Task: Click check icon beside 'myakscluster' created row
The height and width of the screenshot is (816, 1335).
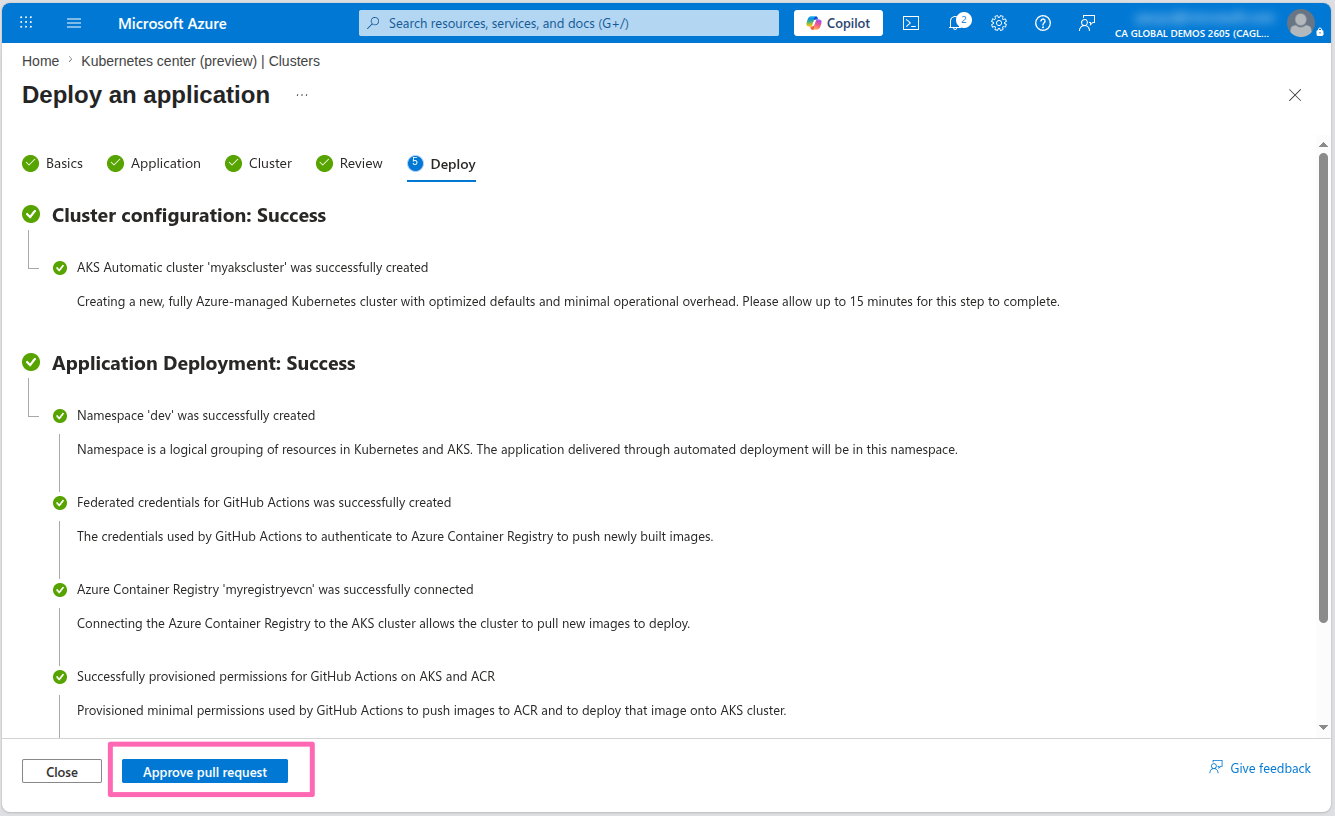Action: point(60,268)
